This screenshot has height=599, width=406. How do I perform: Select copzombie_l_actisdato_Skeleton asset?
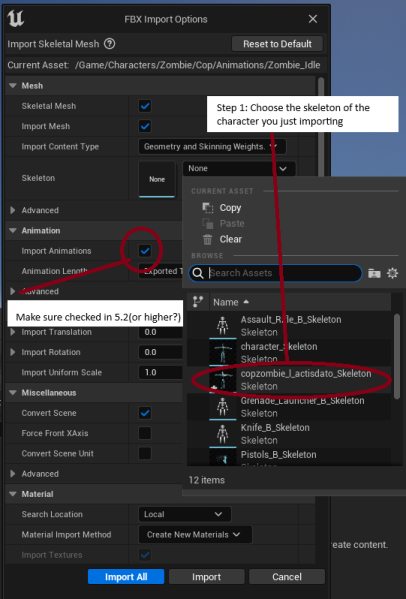coord(289,380)
